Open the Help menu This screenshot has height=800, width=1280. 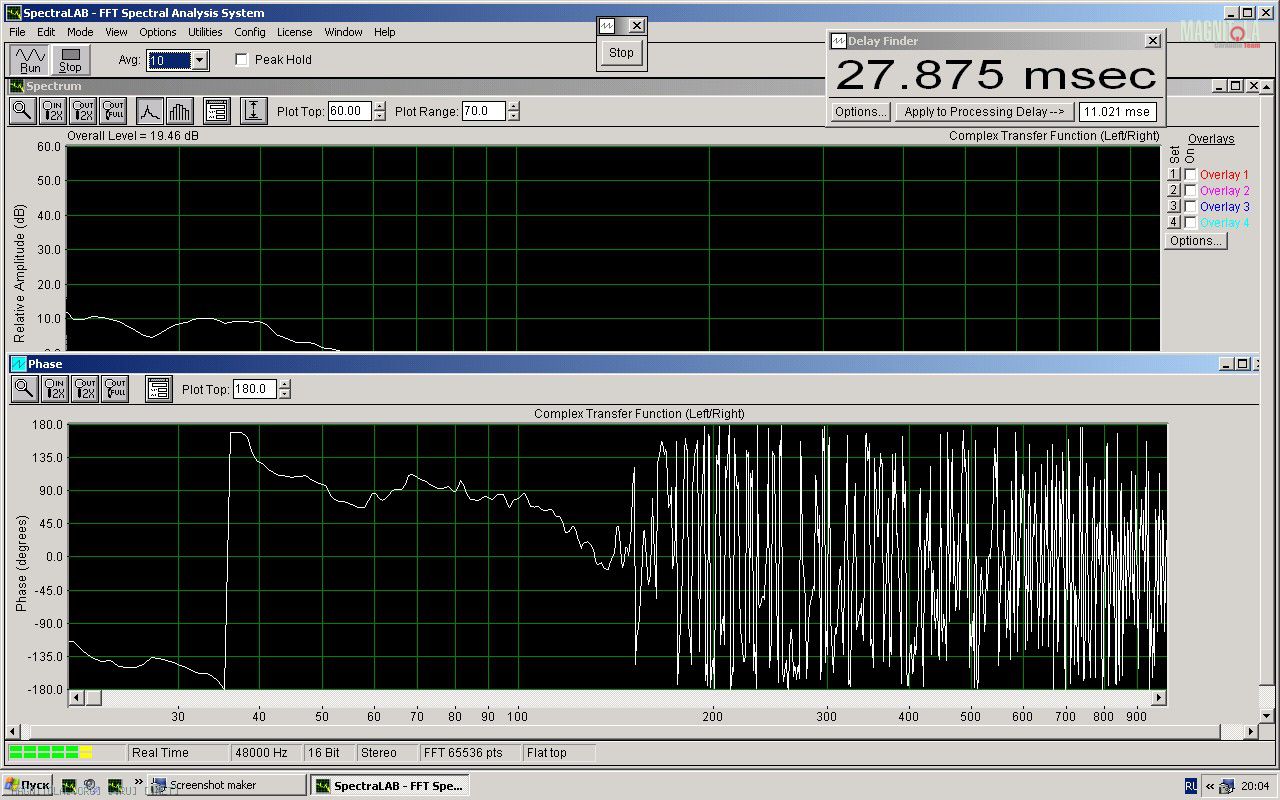point(385,32)
